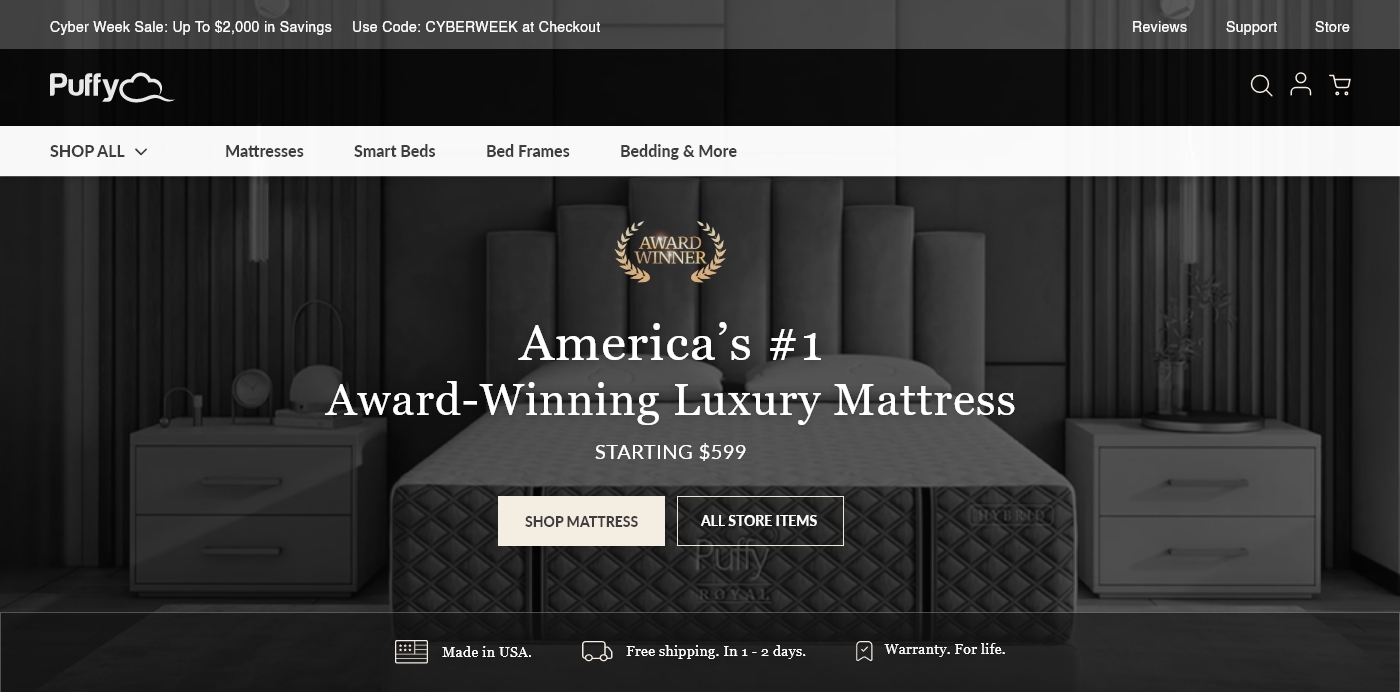
Task: Open the Bed Frames menu item
Action: [528, 151]
